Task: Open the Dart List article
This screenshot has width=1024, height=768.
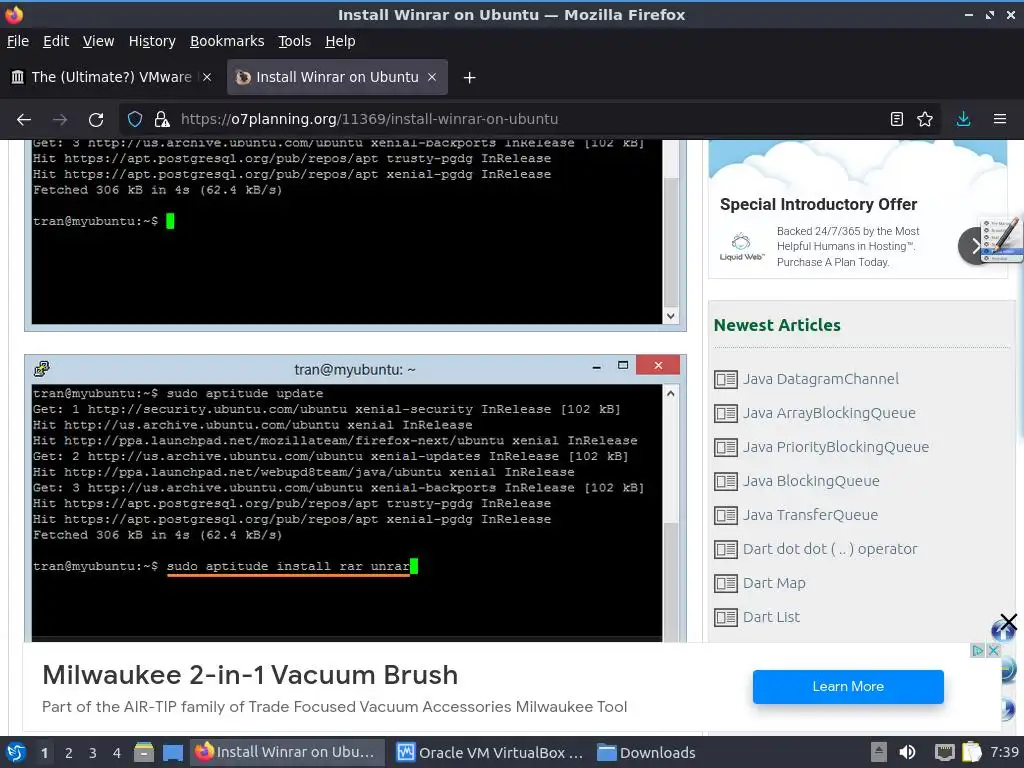Action: (771, 616)
